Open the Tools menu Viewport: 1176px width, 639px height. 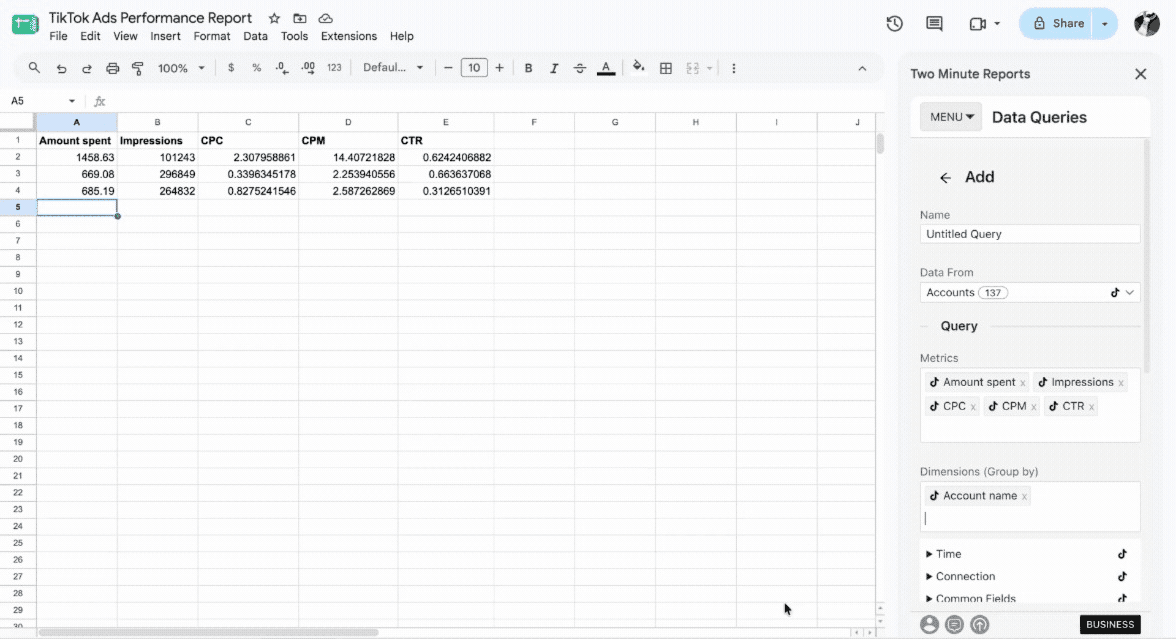point(294,36)
